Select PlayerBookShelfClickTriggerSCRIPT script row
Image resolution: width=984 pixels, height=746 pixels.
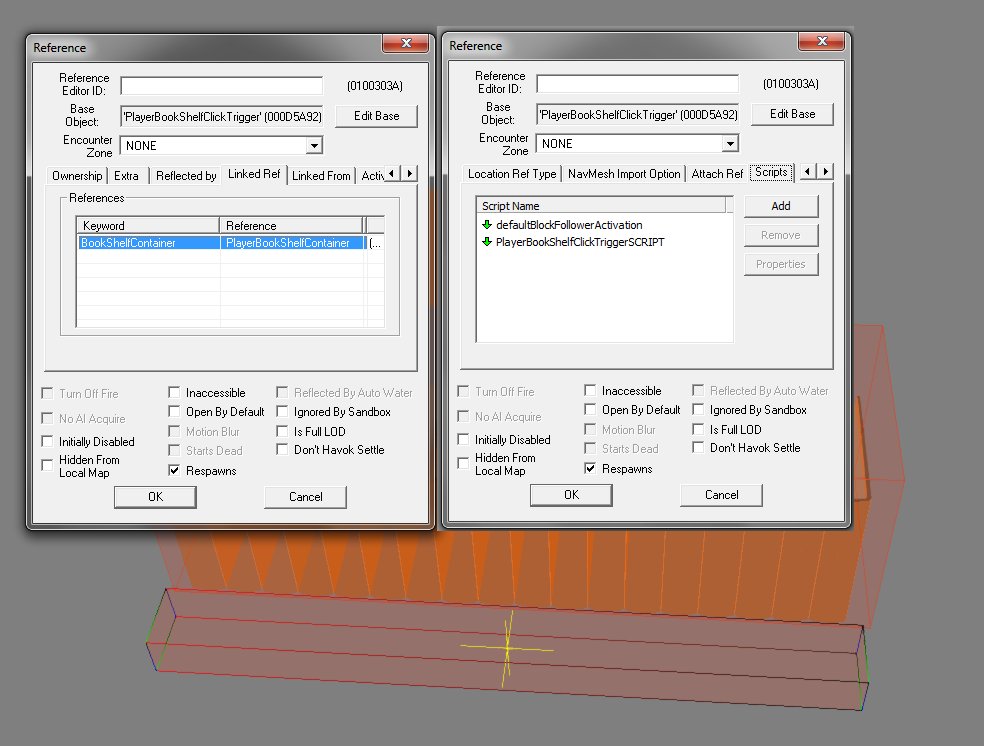(604, 242)
